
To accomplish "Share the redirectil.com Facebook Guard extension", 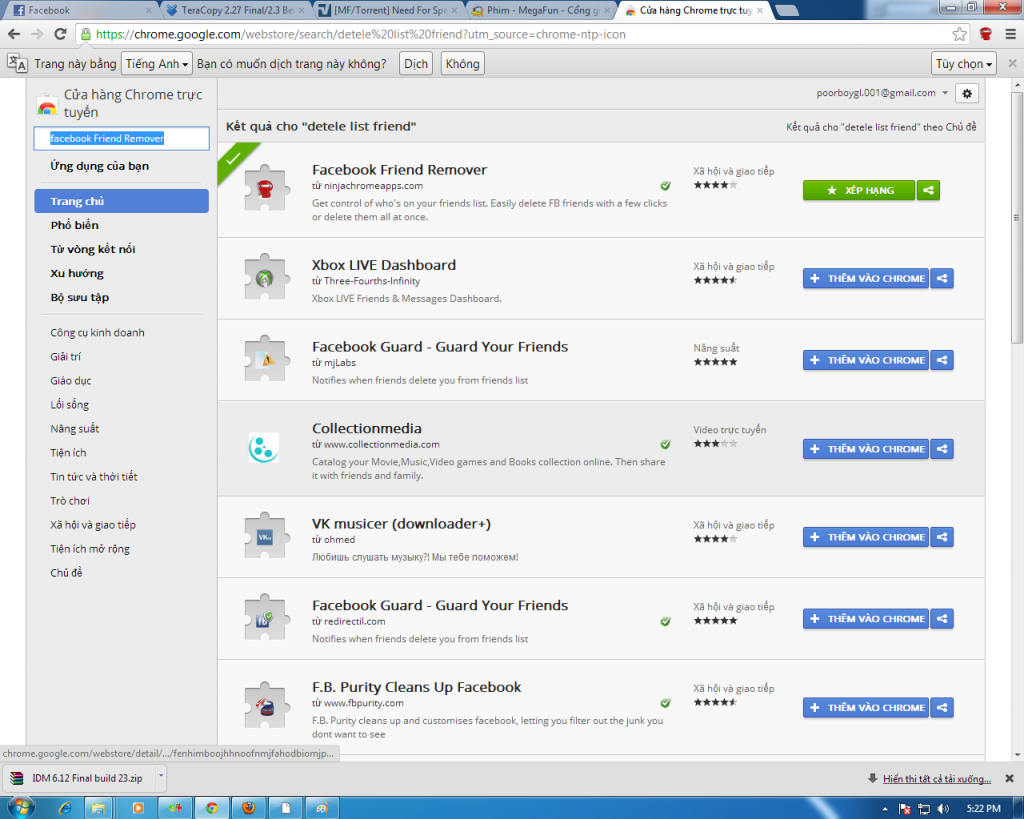I will (942, 618).
